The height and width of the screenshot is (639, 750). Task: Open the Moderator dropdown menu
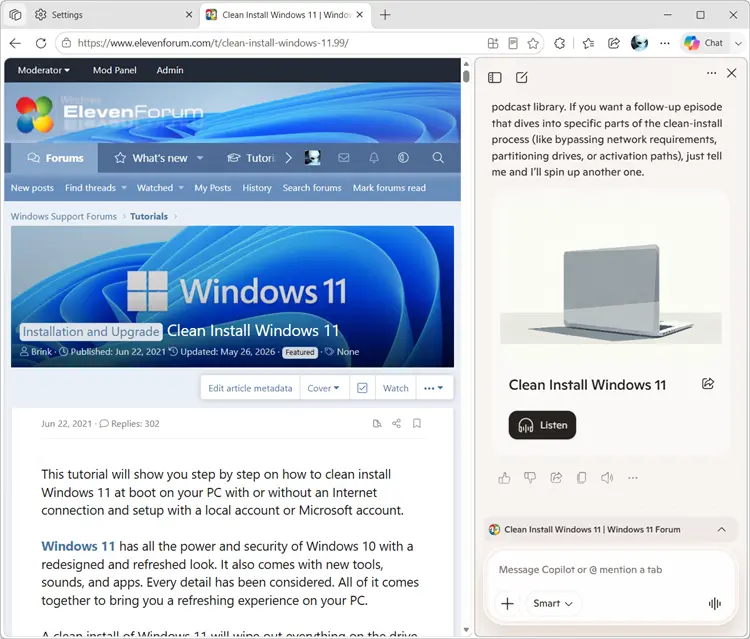pyautogui.click(x=44, y=70)
